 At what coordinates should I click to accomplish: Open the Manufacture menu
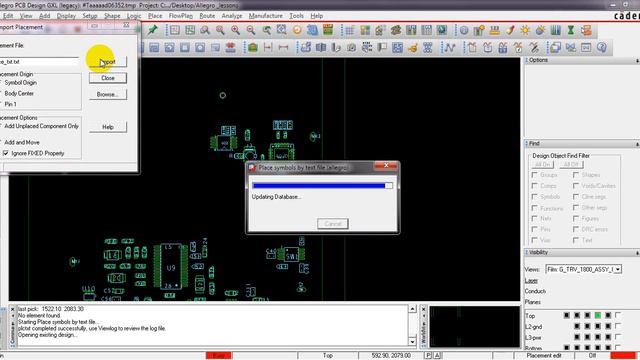click(266, 16)
